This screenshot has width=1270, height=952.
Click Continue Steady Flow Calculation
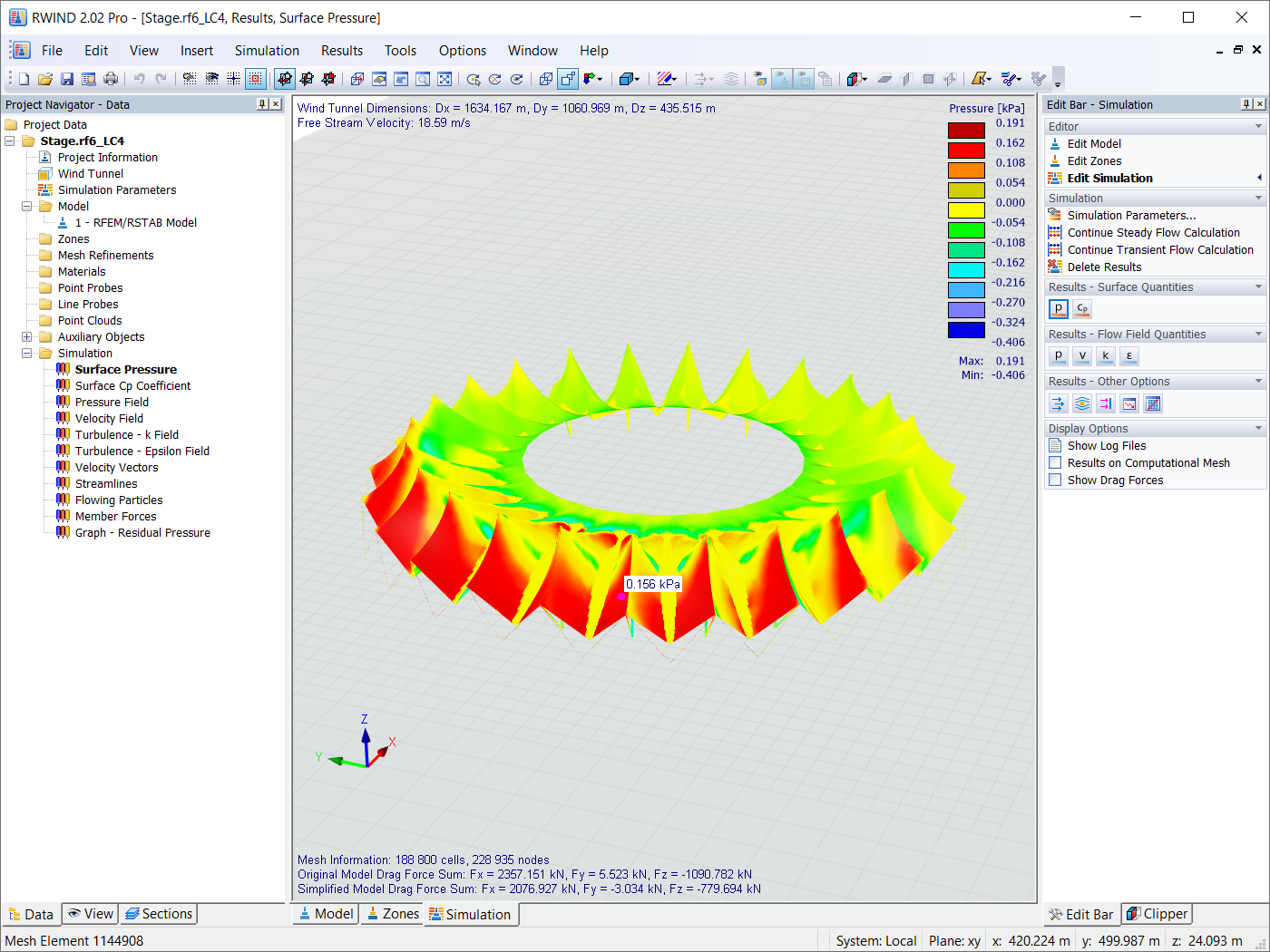coord(1153,232)
